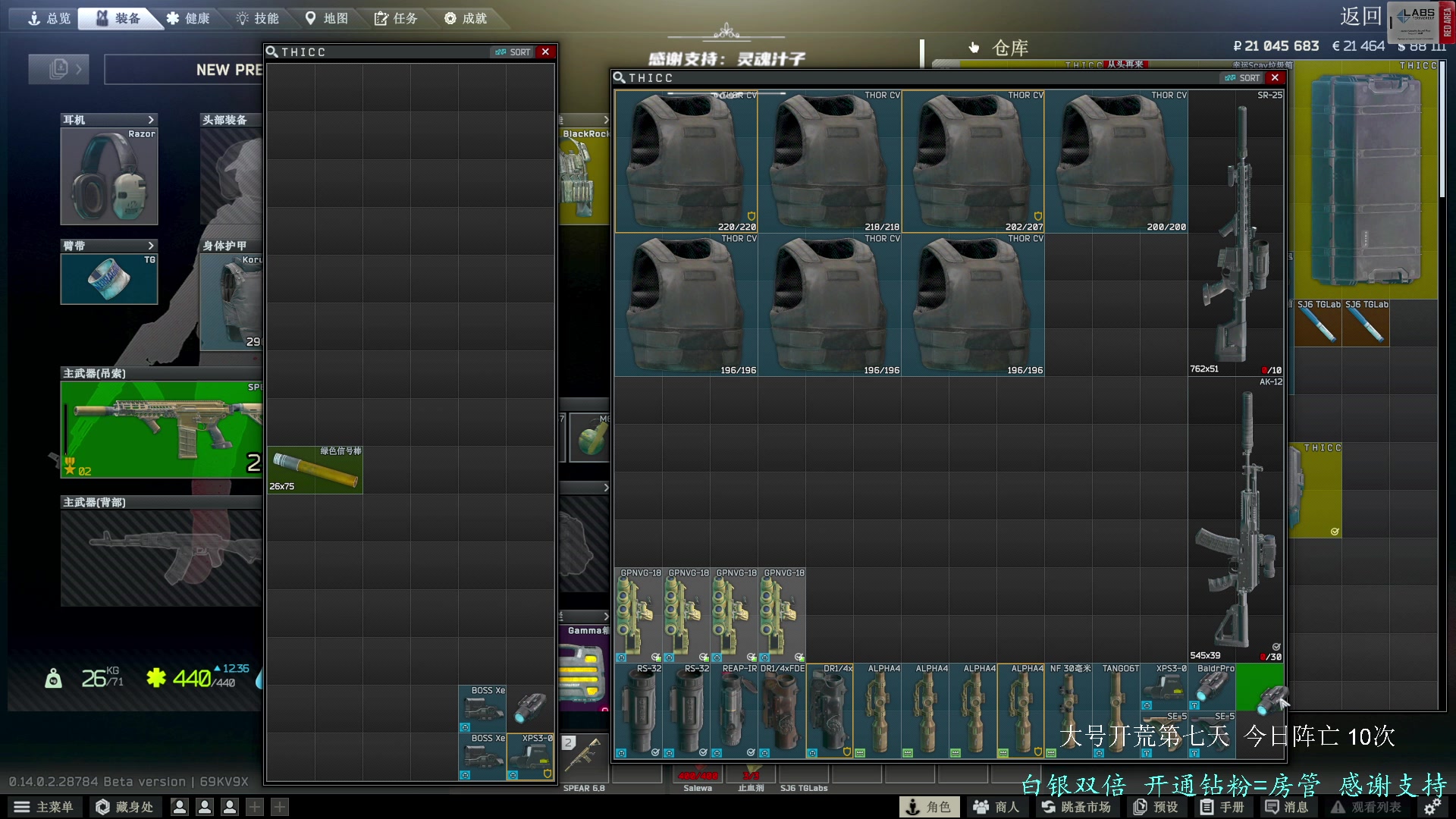Image resolution: width=1456 pixels, height=819 pixels.
Task: Switch to the 技能 tab
Action: 258,18
